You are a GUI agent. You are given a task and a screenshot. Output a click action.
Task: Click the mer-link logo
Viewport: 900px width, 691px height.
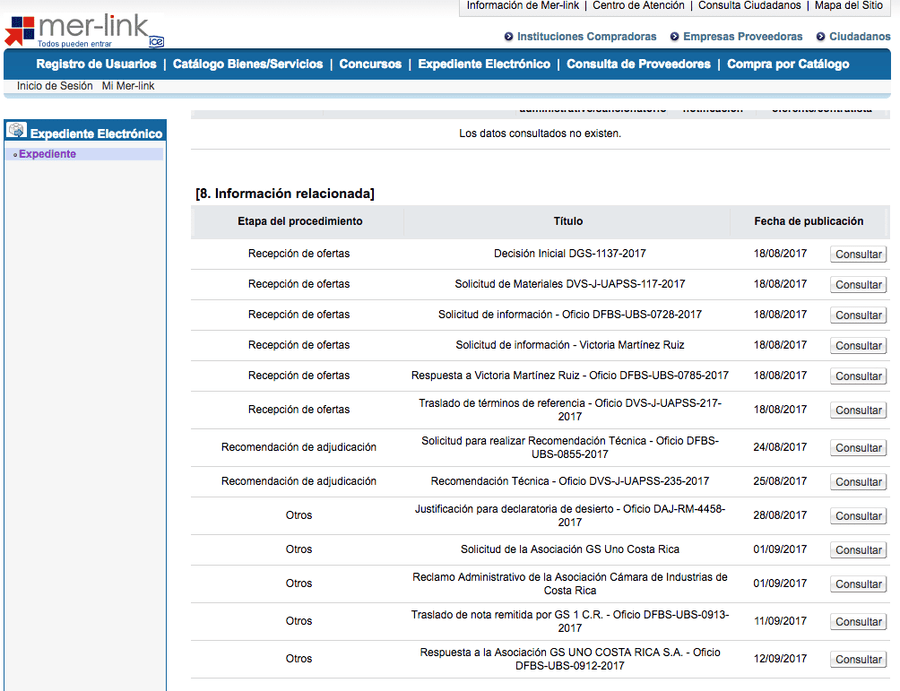point(85,25)
